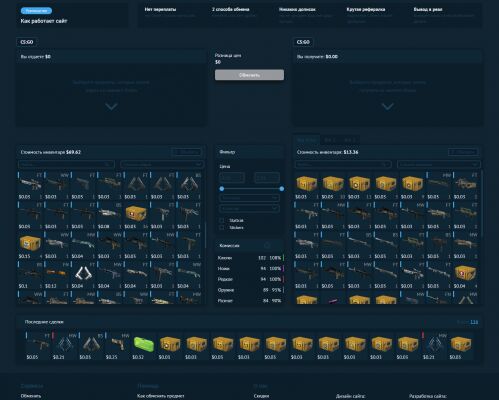Screen dimensions: 499x400
Task: Follow the Скидки footer link
Action: [x=261, y=396]
